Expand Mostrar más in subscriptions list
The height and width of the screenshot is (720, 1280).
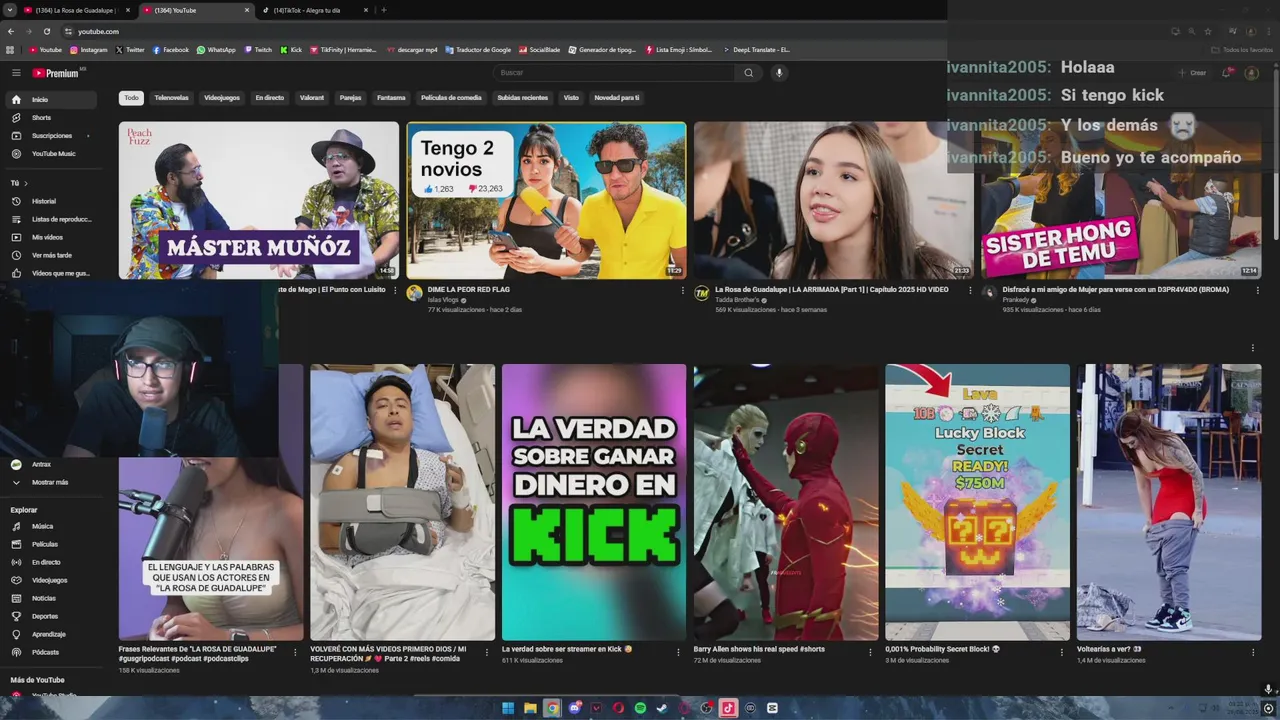[50, 482]
